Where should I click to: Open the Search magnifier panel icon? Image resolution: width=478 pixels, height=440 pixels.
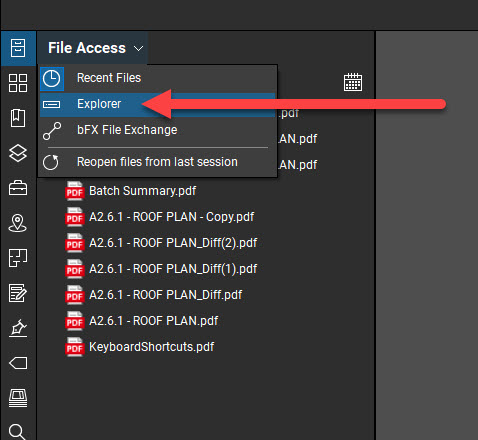point(17,432)
